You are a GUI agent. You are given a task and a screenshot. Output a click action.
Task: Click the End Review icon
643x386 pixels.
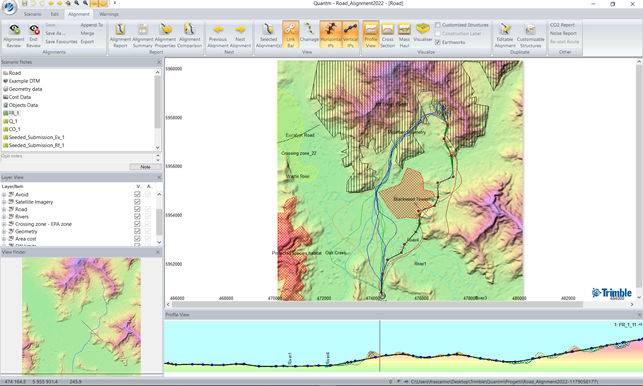(x=34, y=30)
